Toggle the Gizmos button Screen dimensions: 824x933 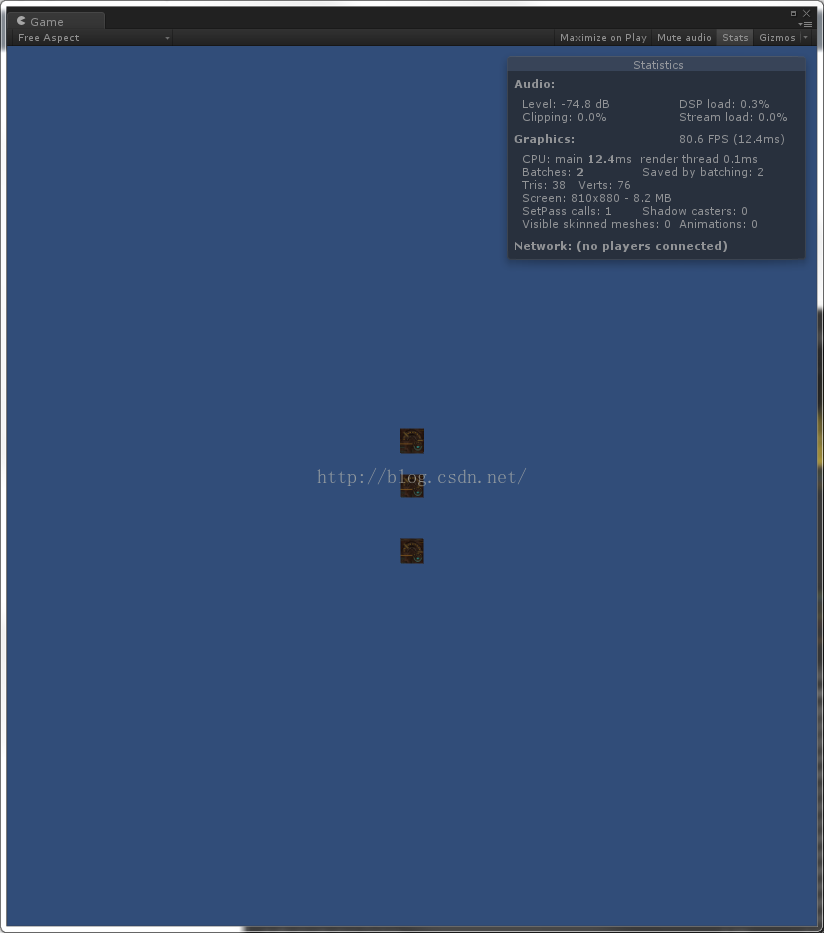tap(777, 37)
